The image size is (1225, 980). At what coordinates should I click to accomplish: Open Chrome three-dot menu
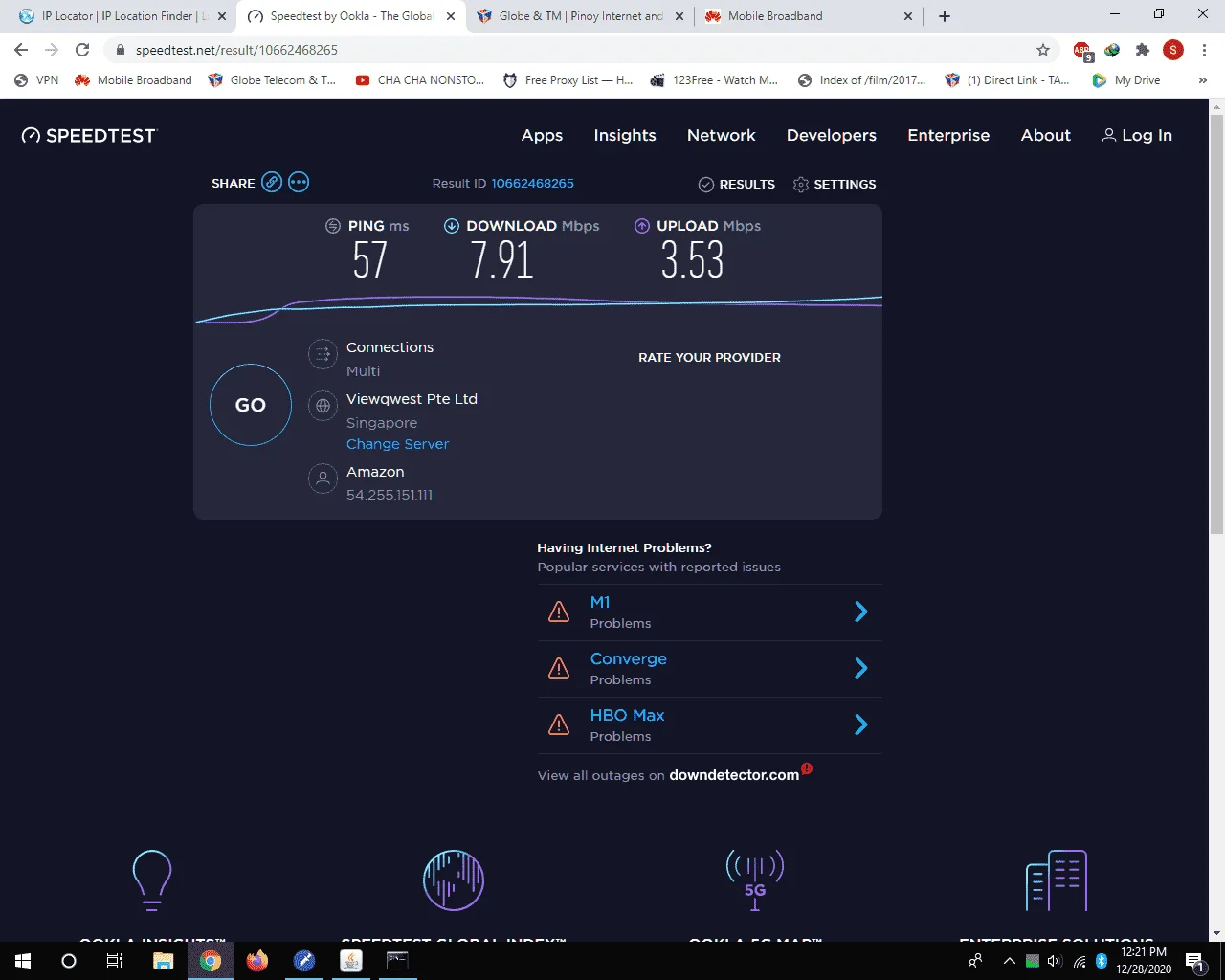coord(1204,50)
